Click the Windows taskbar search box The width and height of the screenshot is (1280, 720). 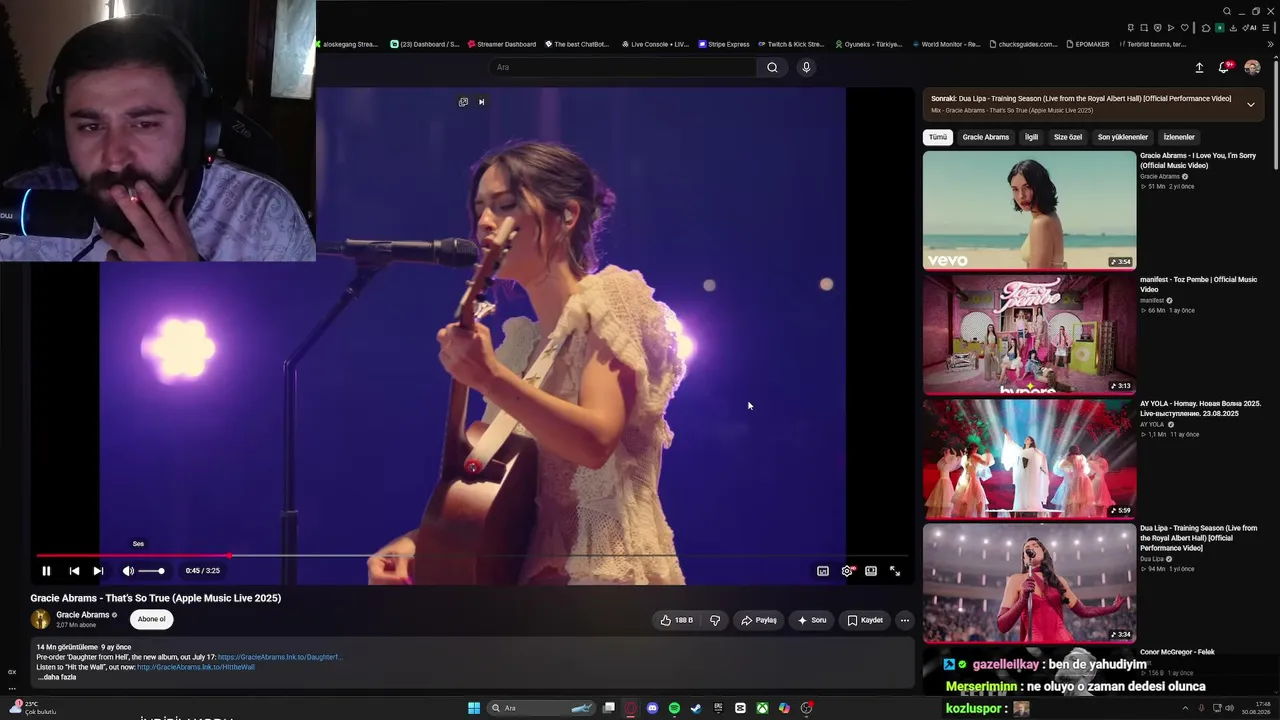click(x=541, y=708)
